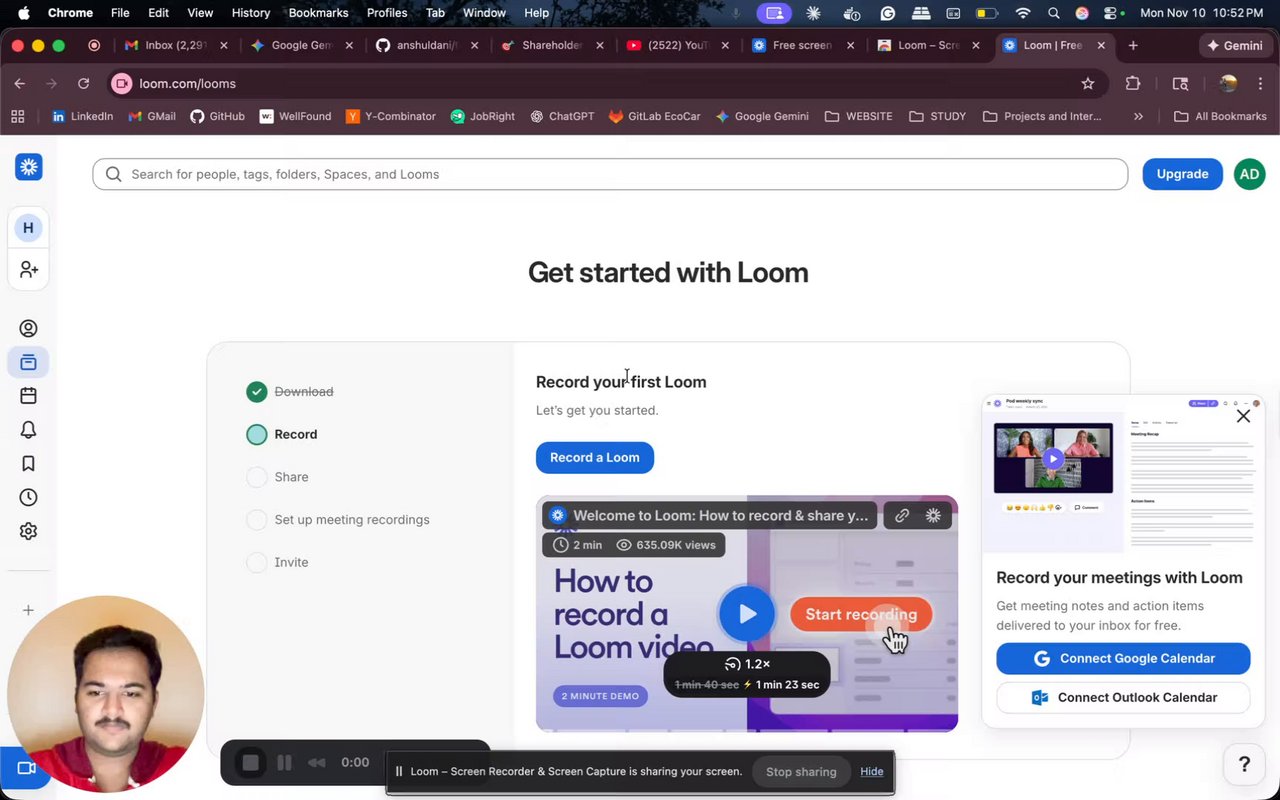The width and height of the screenshot is (1280, 800).
Task: Show hidden bookmarks chevron
Action: (1138, 116)
